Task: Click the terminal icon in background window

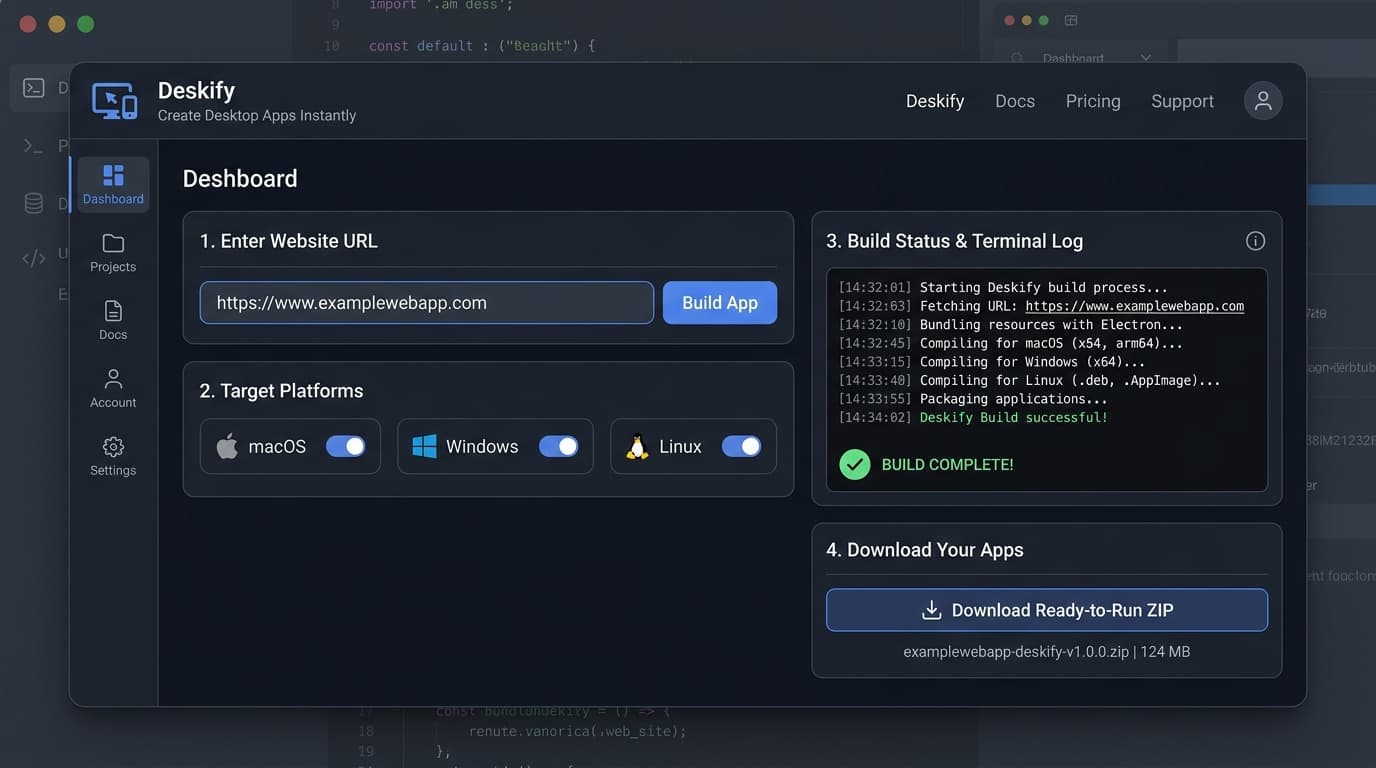Action: tap(34, 88)
